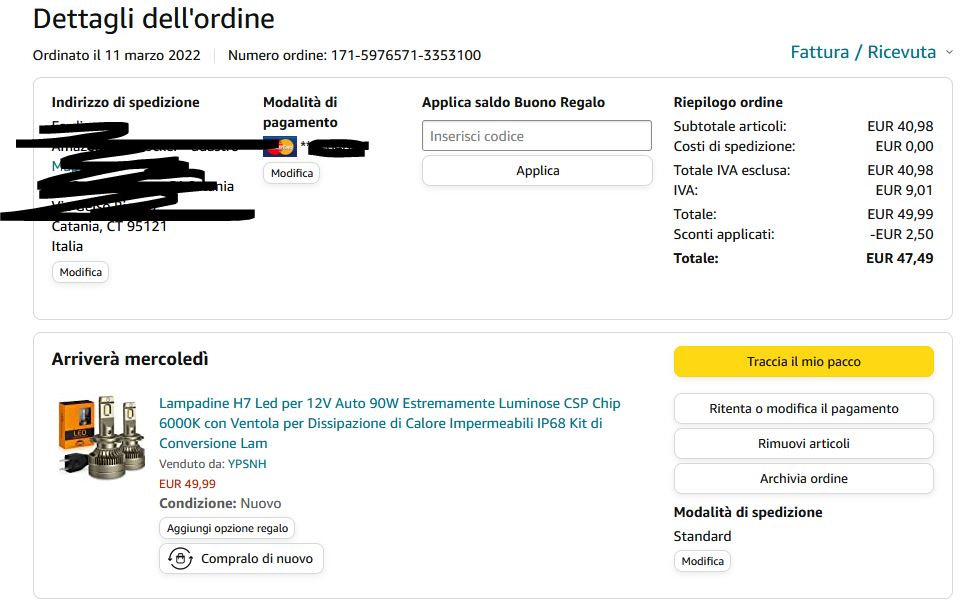Click the Mastercard payment card icon
This screenshot has width=960, height=609.
[279, 147]
